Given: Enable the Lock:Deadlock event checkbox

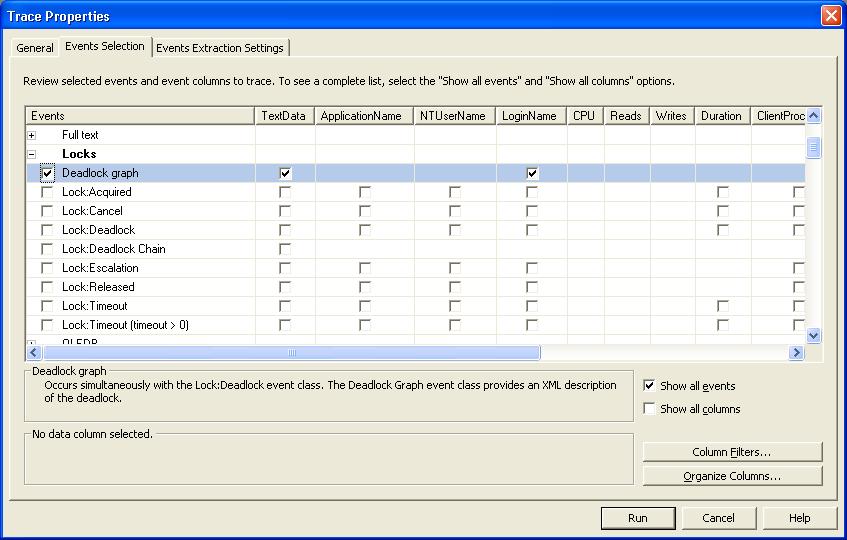Looking at the screenshot, I should (x=48, y=230).
